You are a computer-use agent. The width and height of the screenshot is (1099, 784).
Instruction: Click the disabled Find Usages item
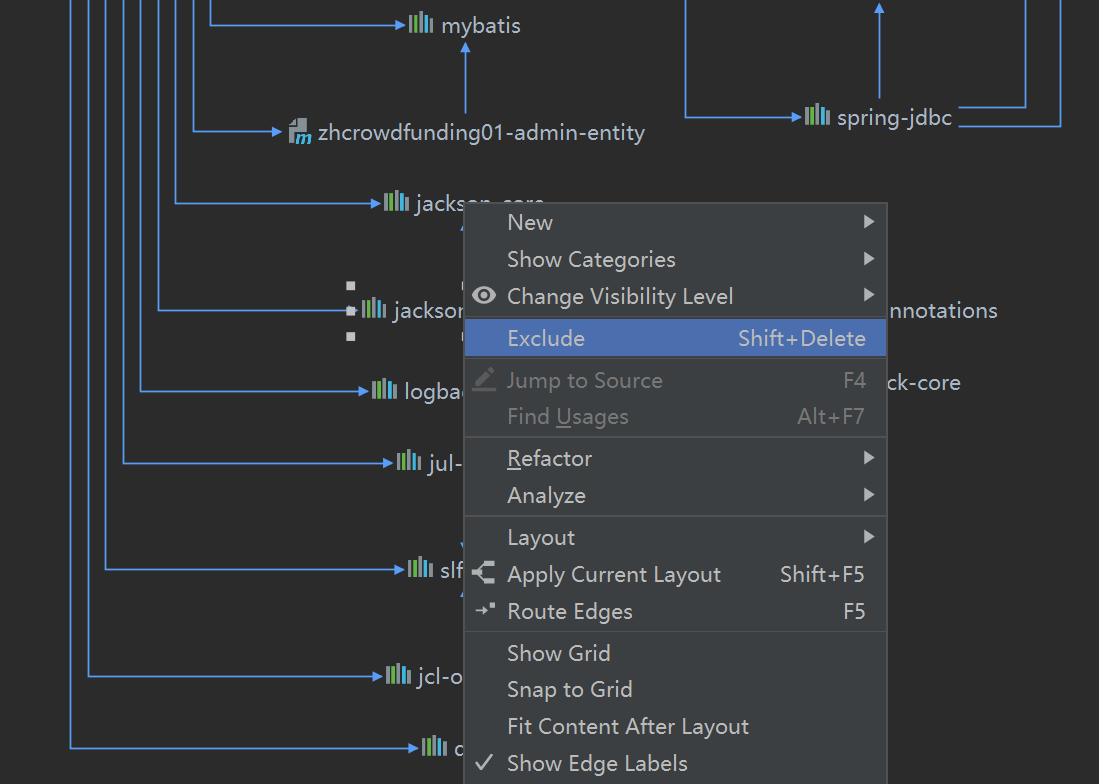[676, 417]
